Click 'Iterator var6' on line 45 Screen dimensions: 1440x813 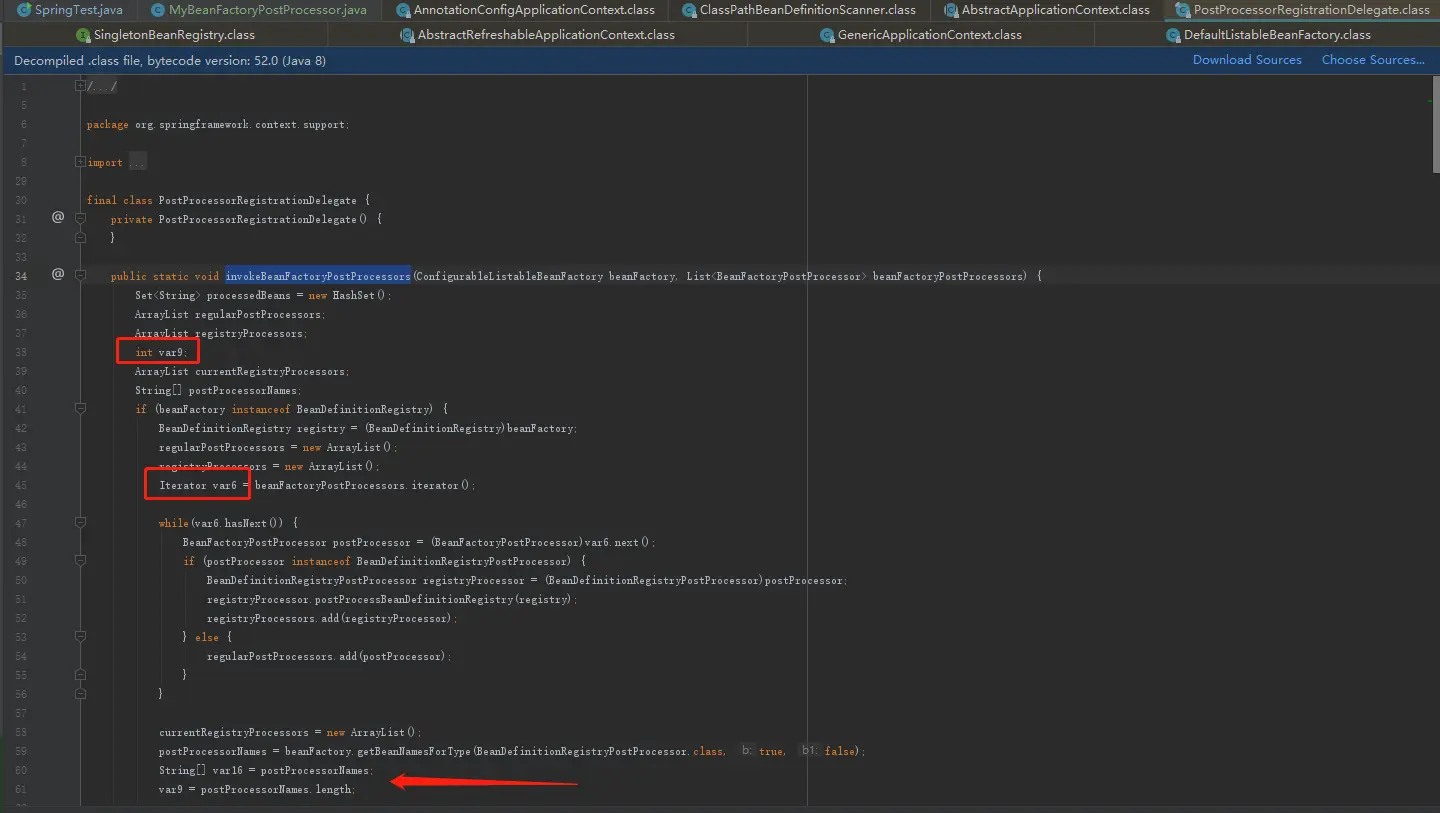coord(198,485)
